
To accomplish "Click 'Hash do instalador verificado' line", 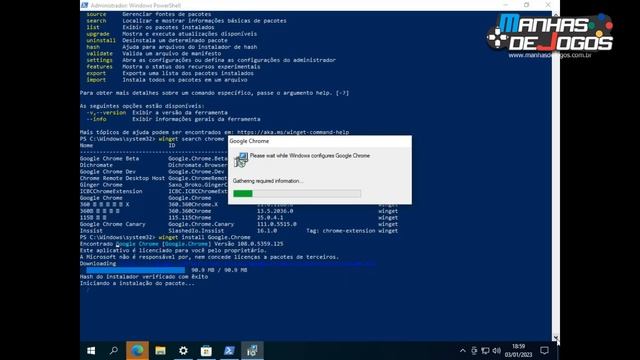I will click(144, 277).
